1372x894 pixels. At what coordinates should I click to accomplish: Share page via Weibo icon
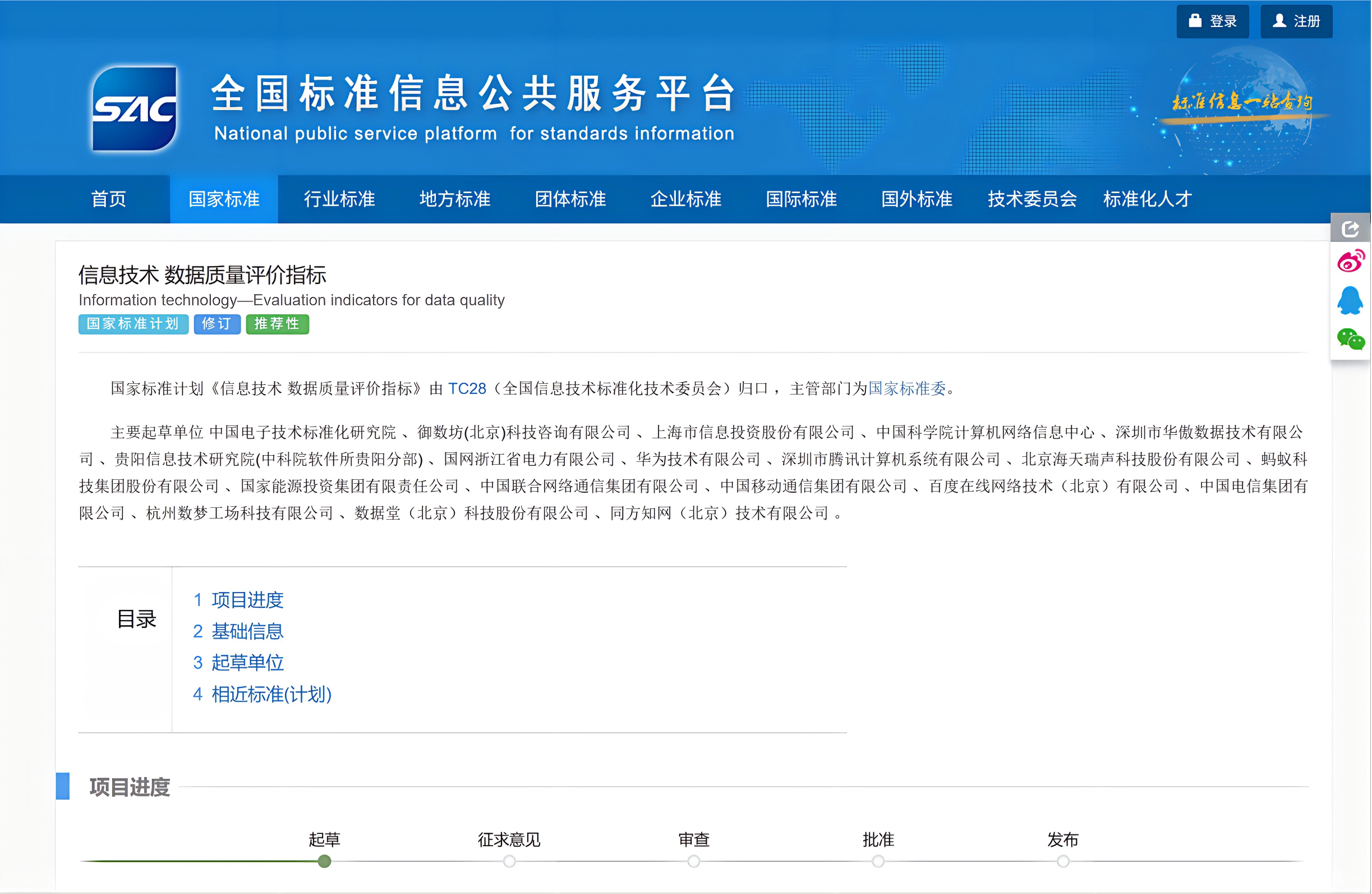[x=1350, y=262]
